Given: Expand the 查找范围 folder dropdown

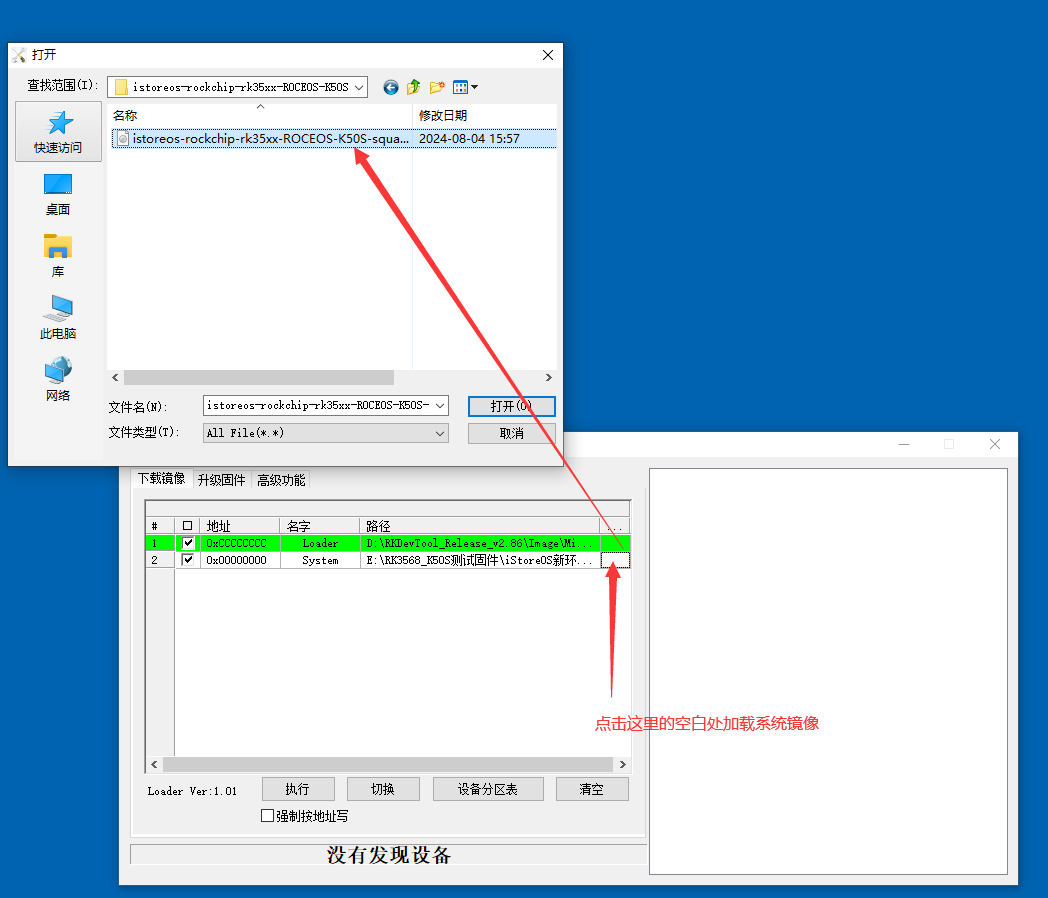Looking at the screenshot, I should coord(359,87).
